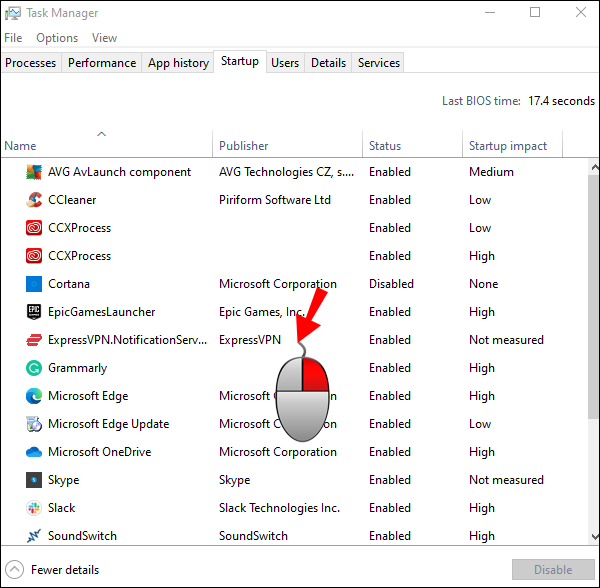Click the Skype icon

[x=34, y=480]
